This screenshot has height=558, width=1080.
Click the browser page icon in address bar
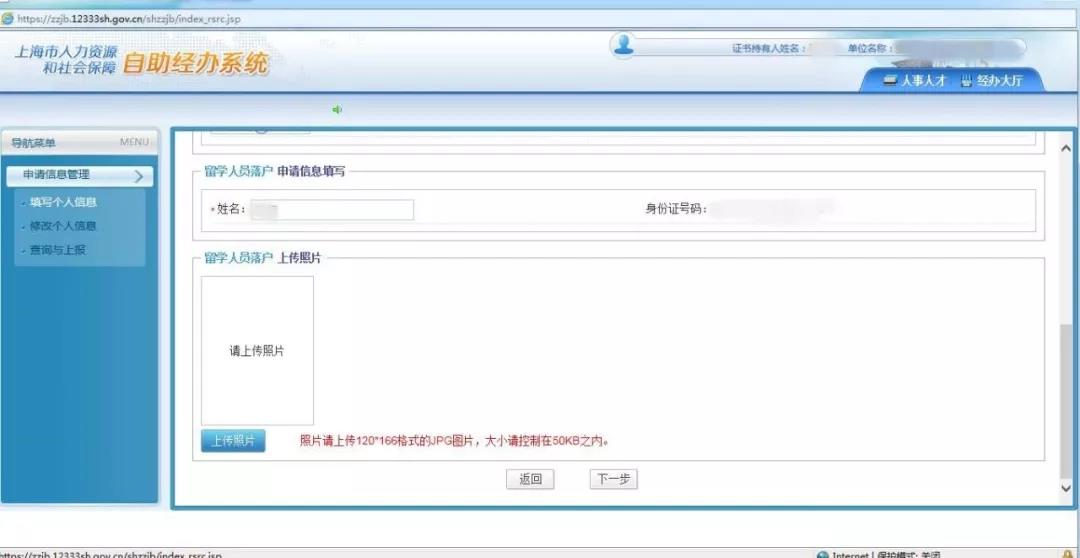[x=8, y=19]
